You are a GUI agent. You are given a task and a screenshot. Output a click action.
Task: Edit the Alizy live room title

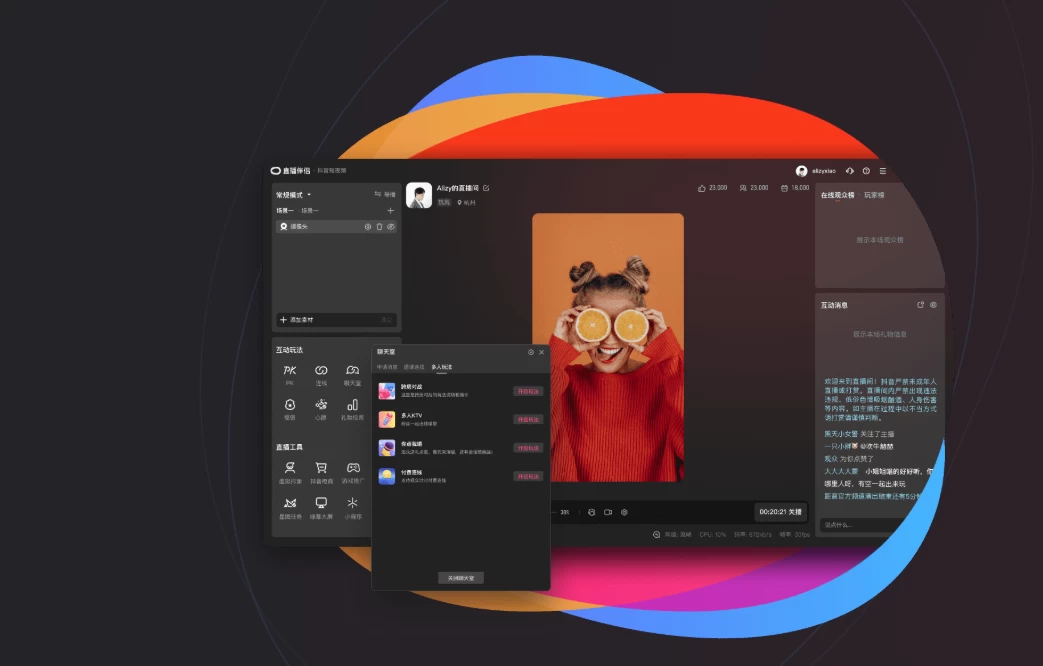(486, 188)
